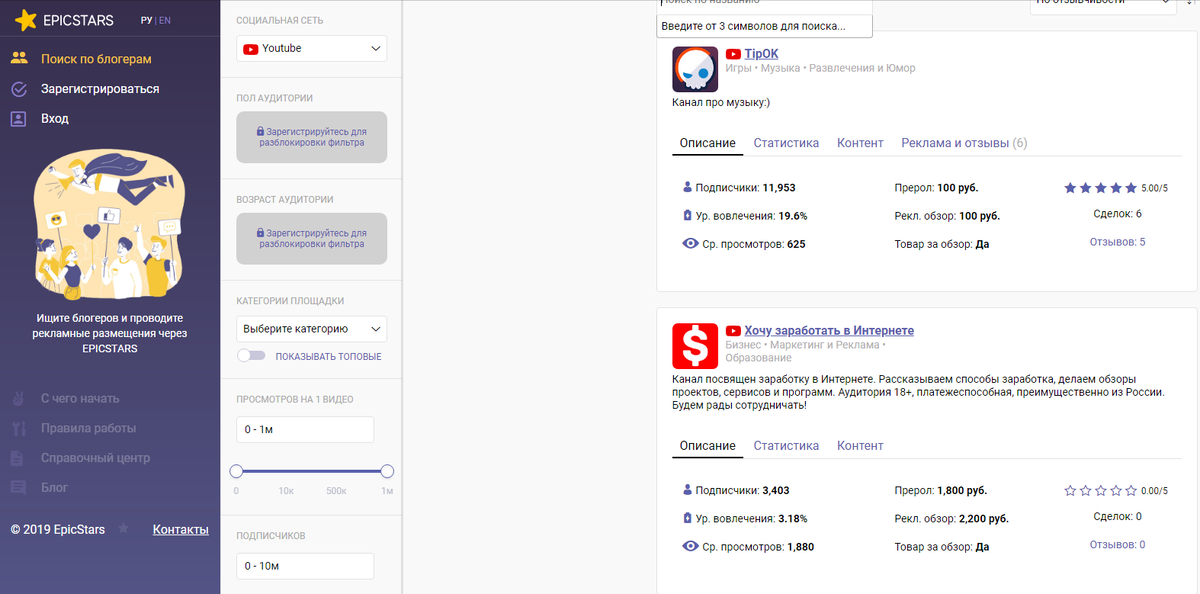Viewport: 1200px width, 594px height.
Task: Switch language to РУ
Action: click(x=147, y=20)
